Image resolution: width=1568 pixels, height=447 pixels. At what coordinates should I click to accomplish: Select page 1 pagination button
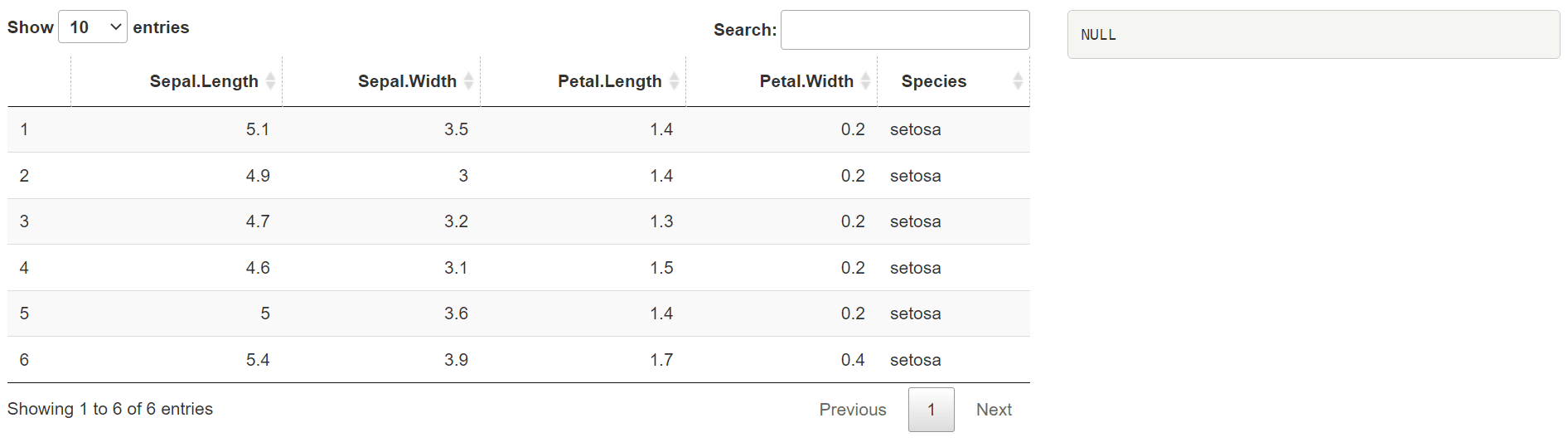(x=932, y=410)
